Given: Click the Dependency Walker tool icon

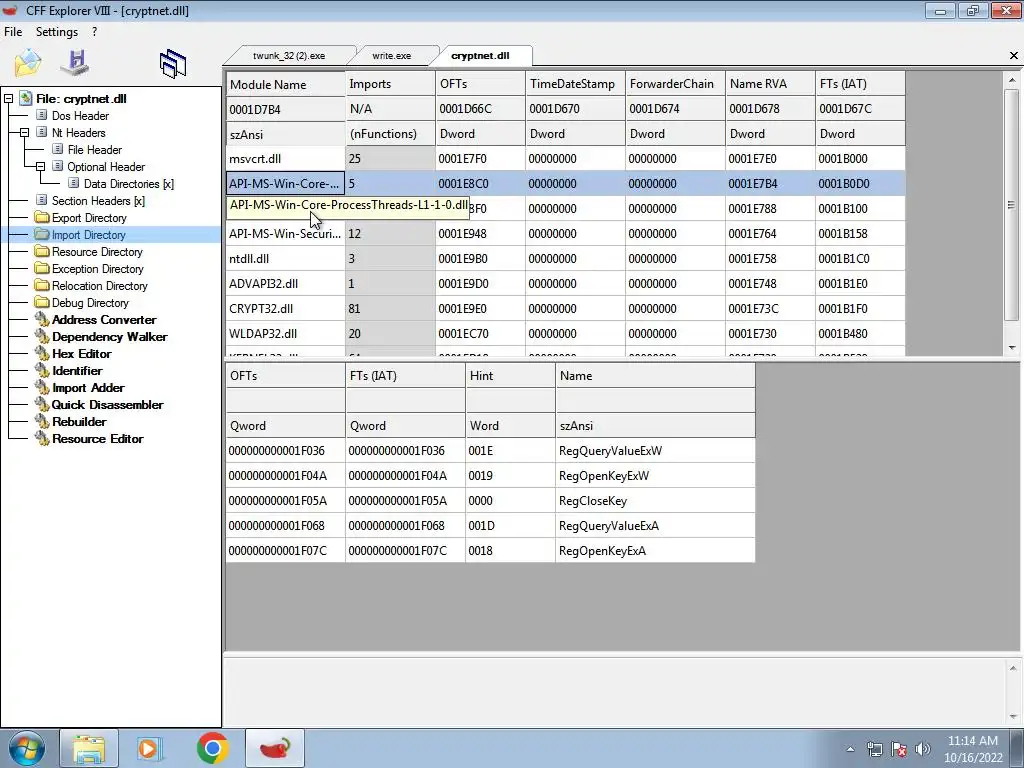Looking at the screenshot, I should click(42, 336).
